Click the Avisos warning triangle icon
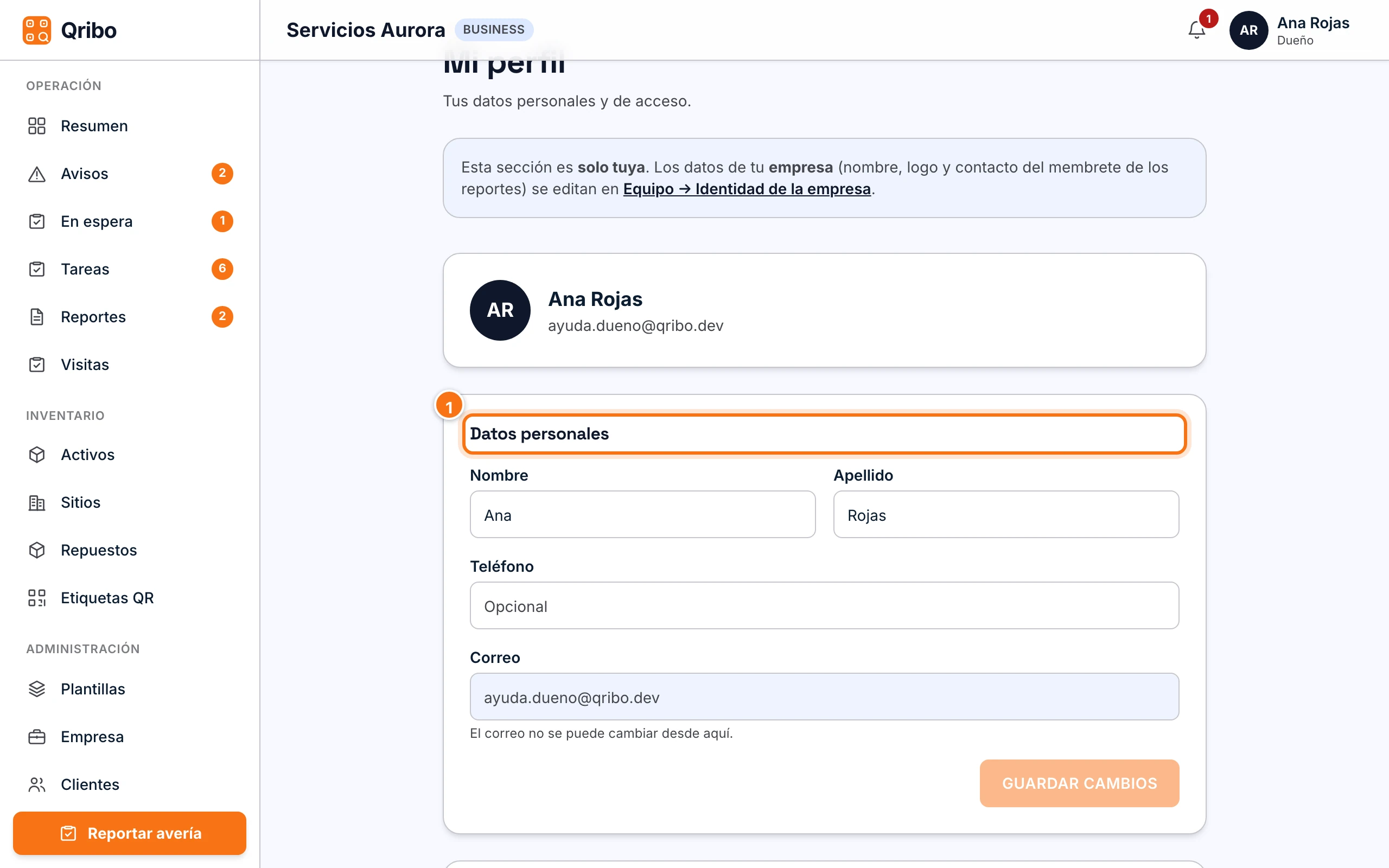 pyautogui.click(x=37, y=174)
